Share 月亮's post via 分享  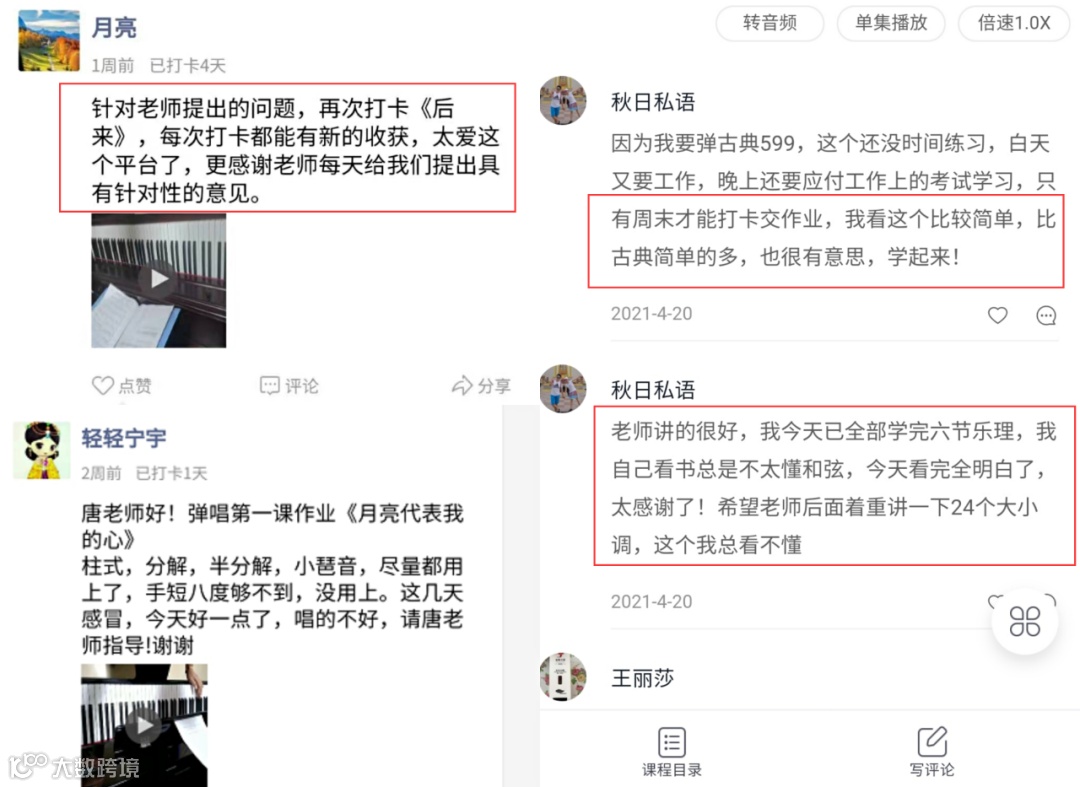coord(481,385)
